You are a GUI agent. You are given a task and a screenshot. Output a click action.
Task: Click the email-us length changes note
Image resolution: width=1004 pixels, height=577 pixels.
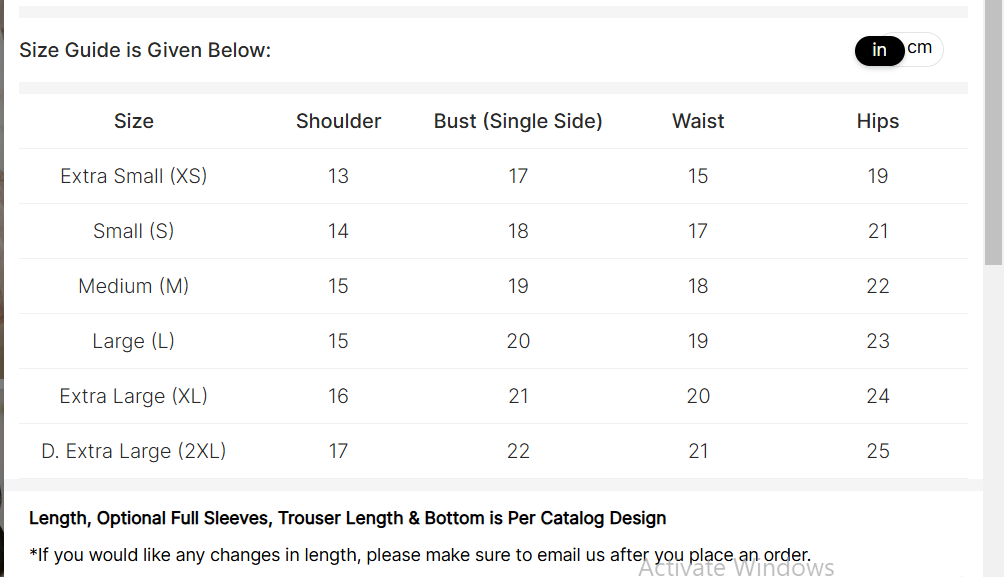[420, 555]
